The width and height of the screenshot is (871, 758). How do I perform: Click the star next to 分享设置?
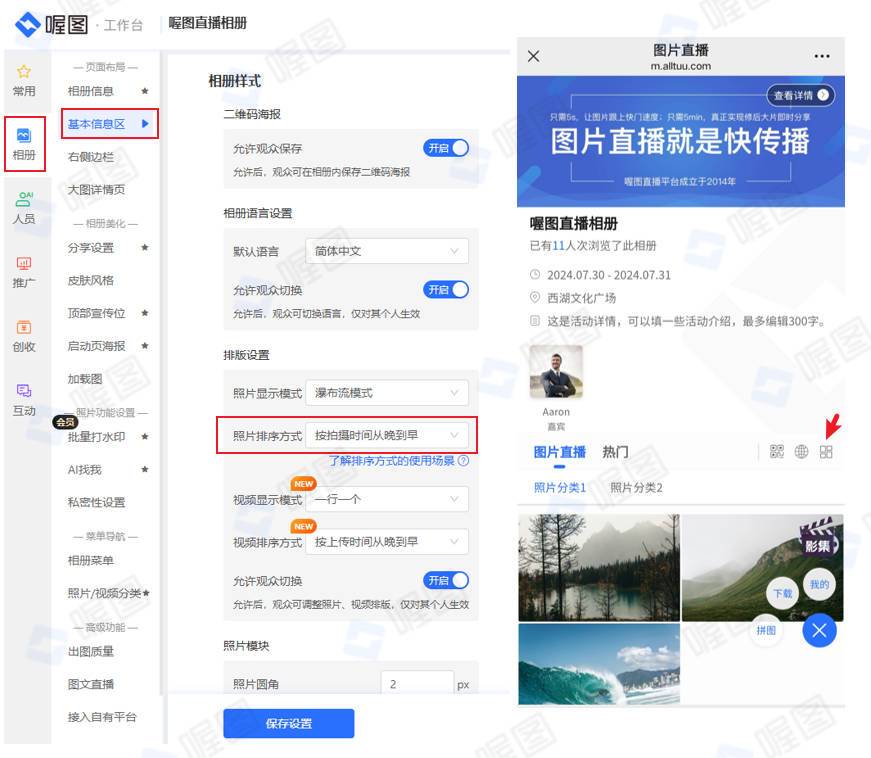click(145, 248)
